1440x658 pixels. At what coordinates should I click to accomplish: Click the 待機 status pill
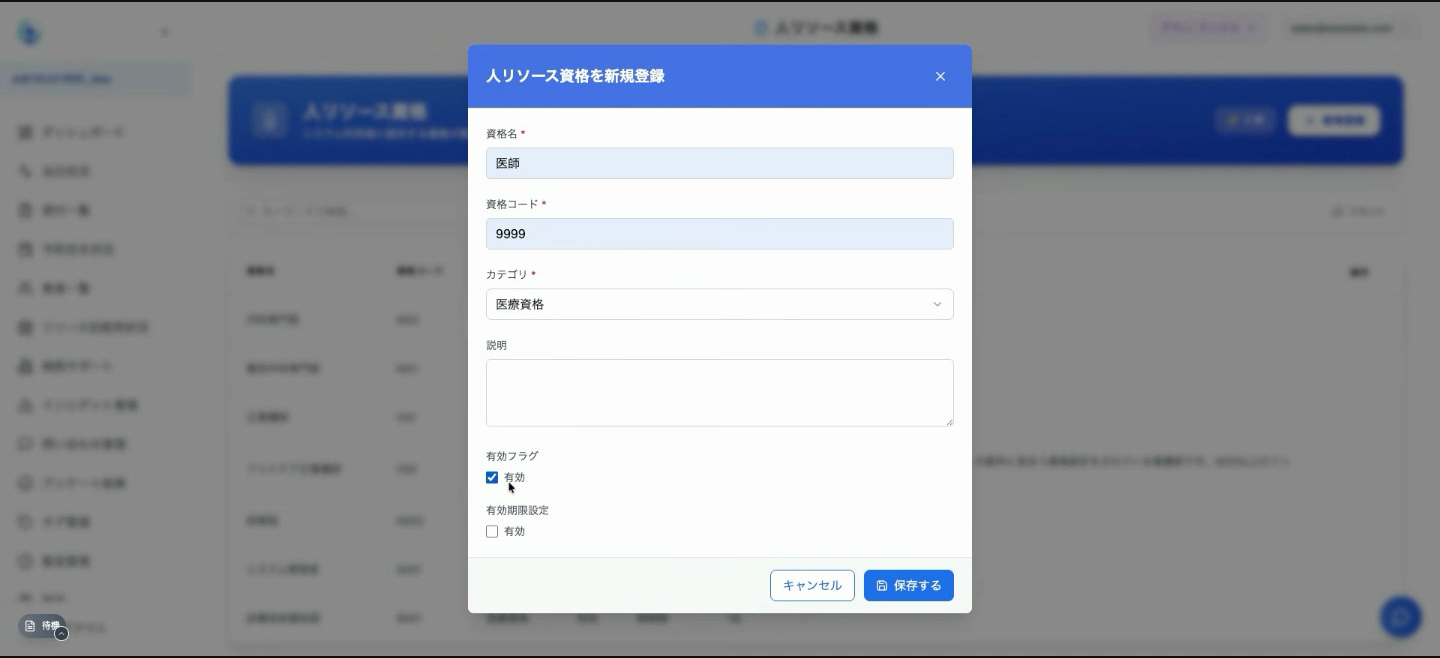point(42,626)
